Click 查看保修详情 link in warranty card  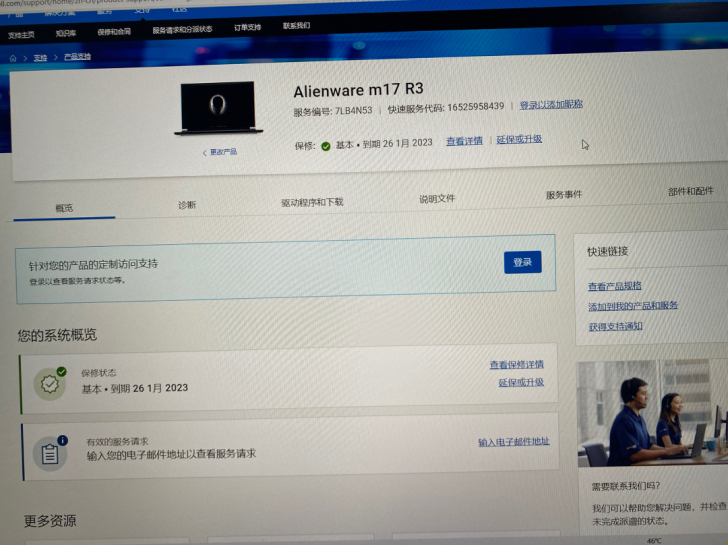[x=516, y=364]
